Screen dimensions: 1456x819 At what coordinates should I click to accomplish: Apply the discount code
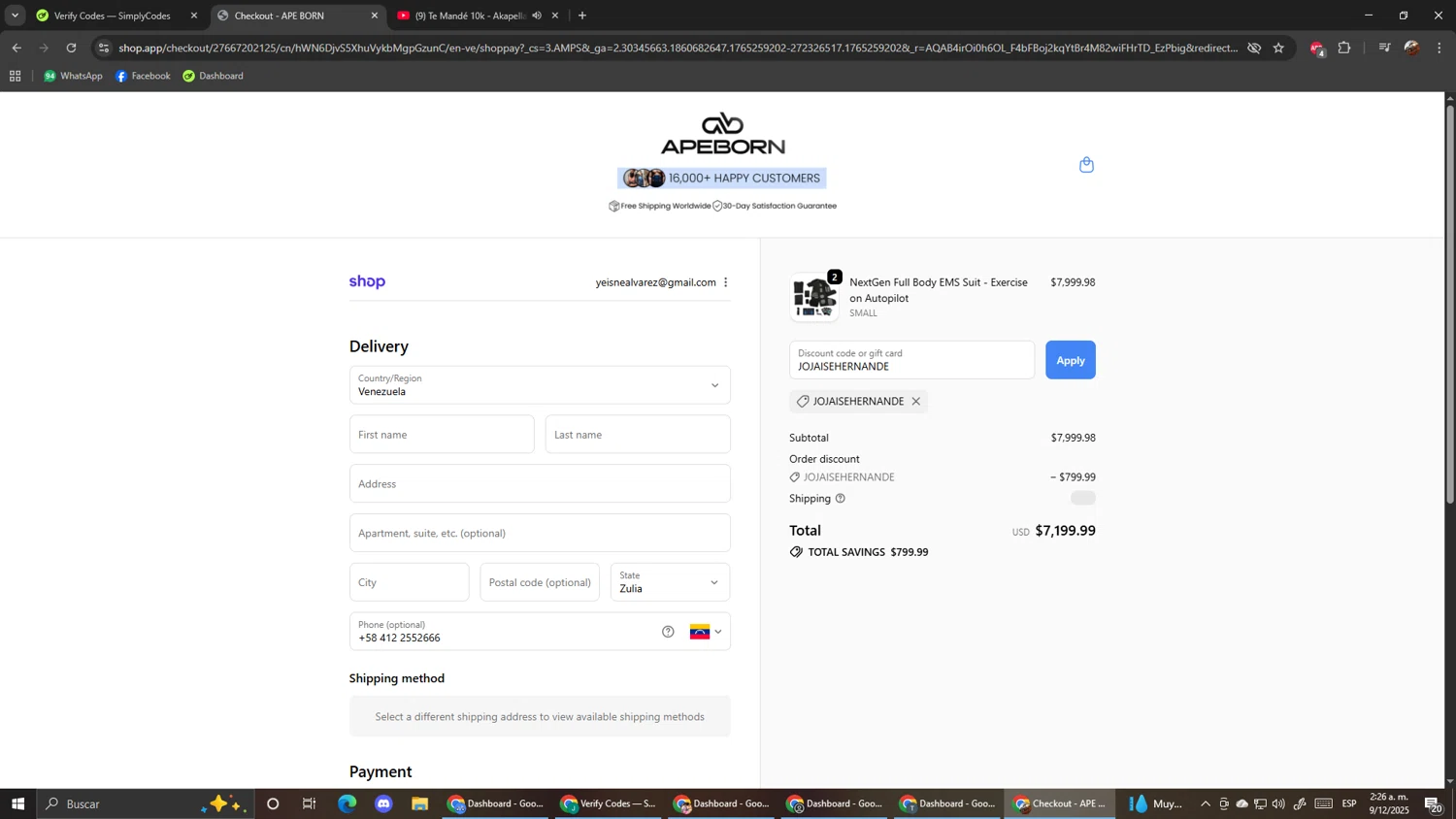[1070, 360]
